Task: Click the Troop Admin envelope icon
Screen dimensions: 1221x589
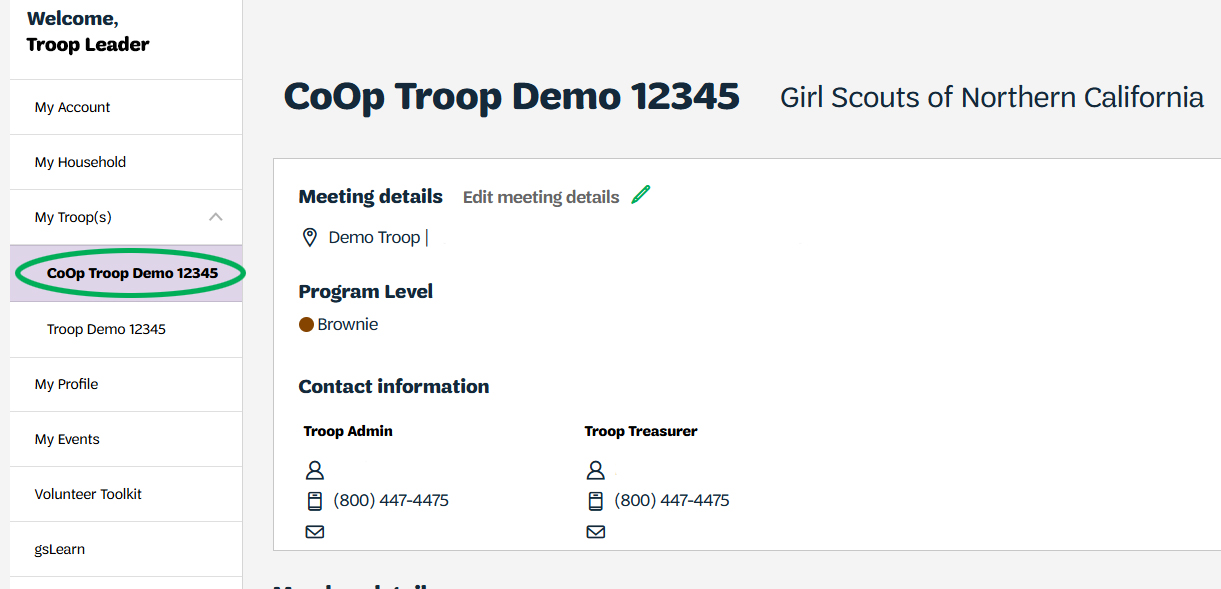Action: (315, 532)
